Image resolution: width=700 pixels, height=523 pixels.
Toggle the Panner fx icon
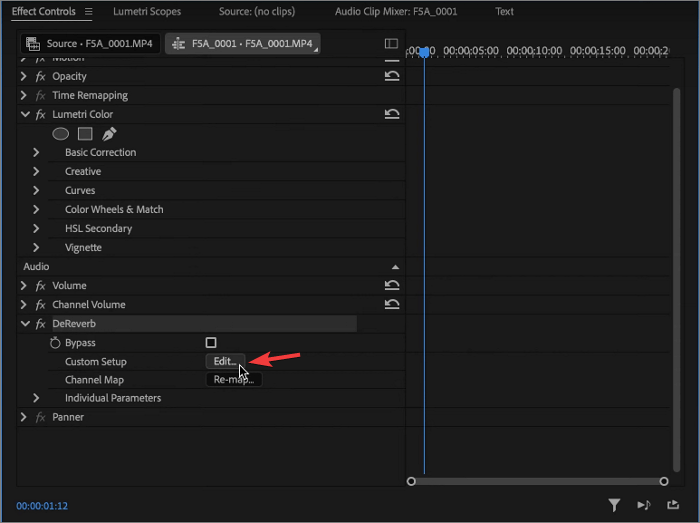(41, 417)
